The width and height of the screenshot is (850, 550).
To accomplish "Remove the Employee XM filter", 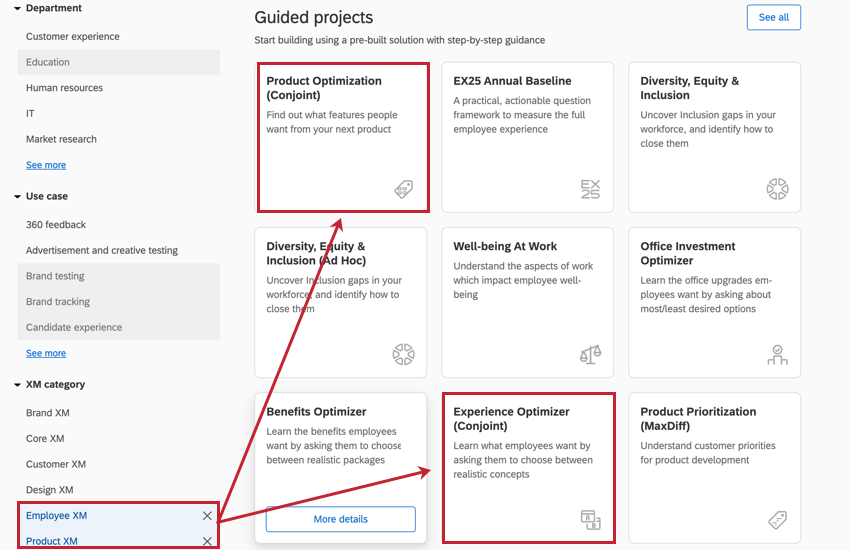I will coord(207,516).
